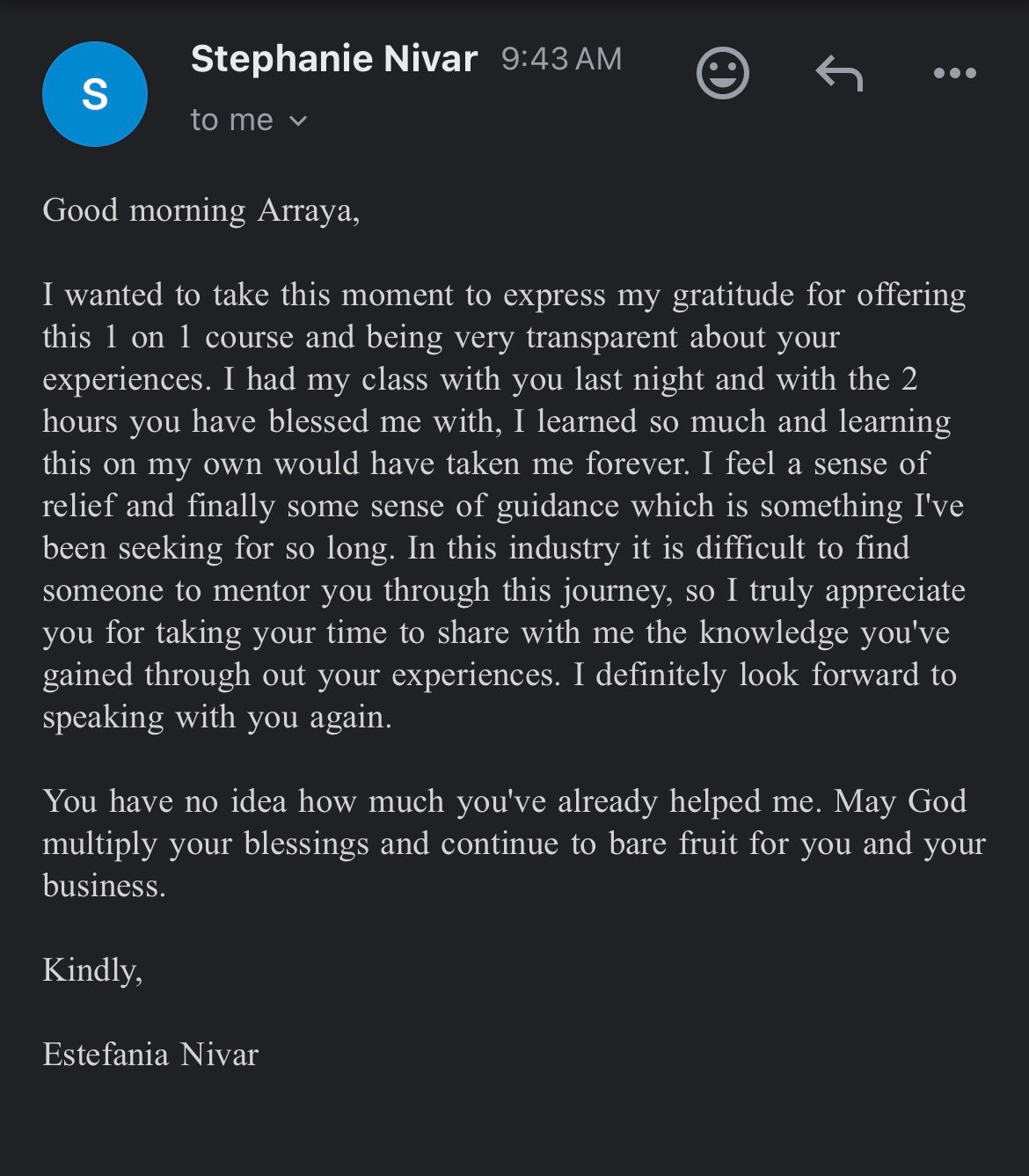
Task: Click the line 'speaking with you again.'
Action: [217, 718]
